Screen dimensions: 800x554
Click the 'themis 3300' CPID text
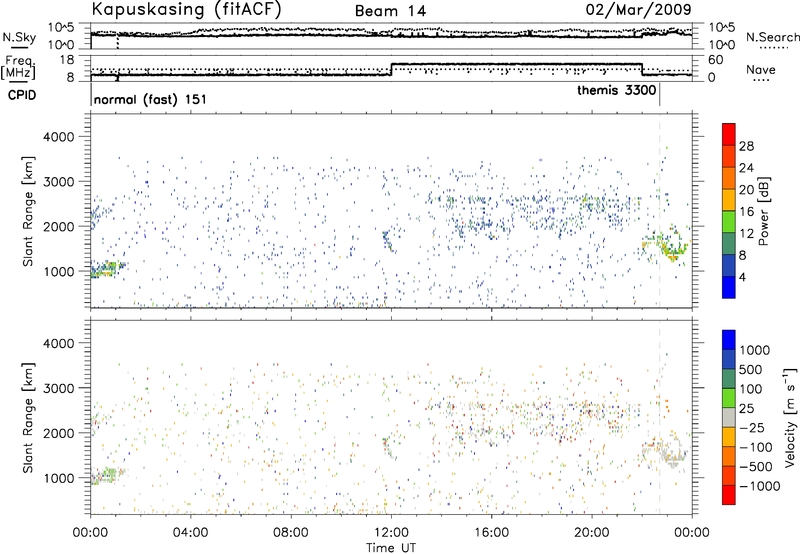coord(617,91)
